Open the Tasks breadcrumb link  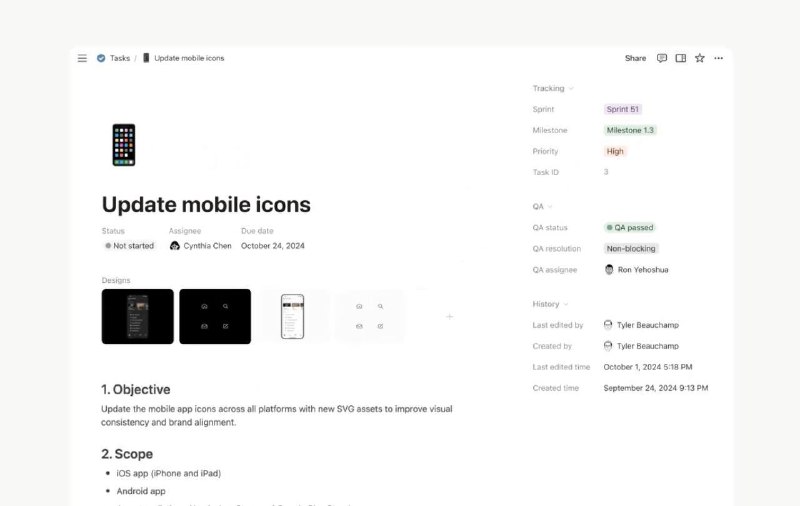click(x=120, y=58)
